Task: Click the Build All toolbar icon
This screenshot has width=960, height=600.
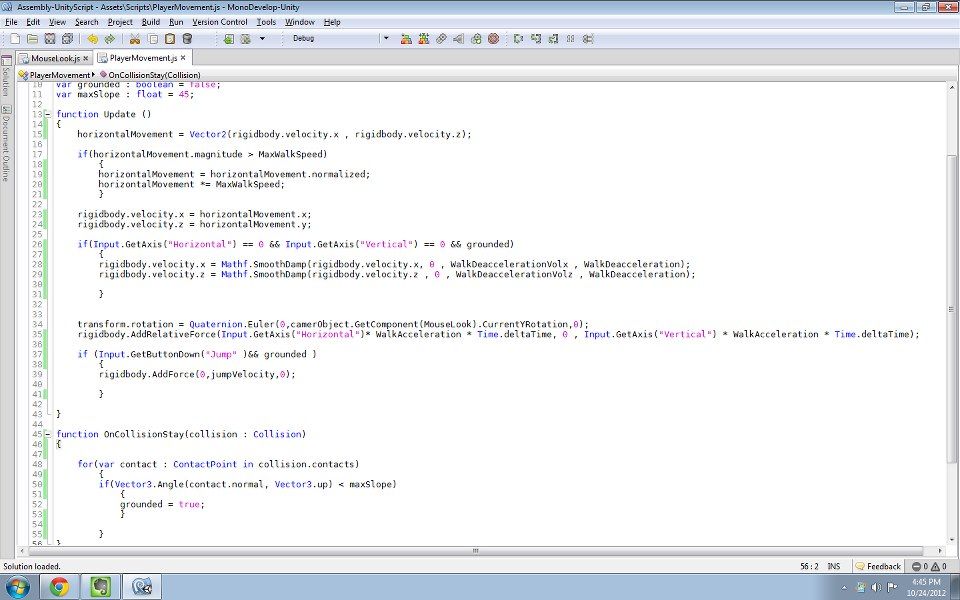Action: 406,39
